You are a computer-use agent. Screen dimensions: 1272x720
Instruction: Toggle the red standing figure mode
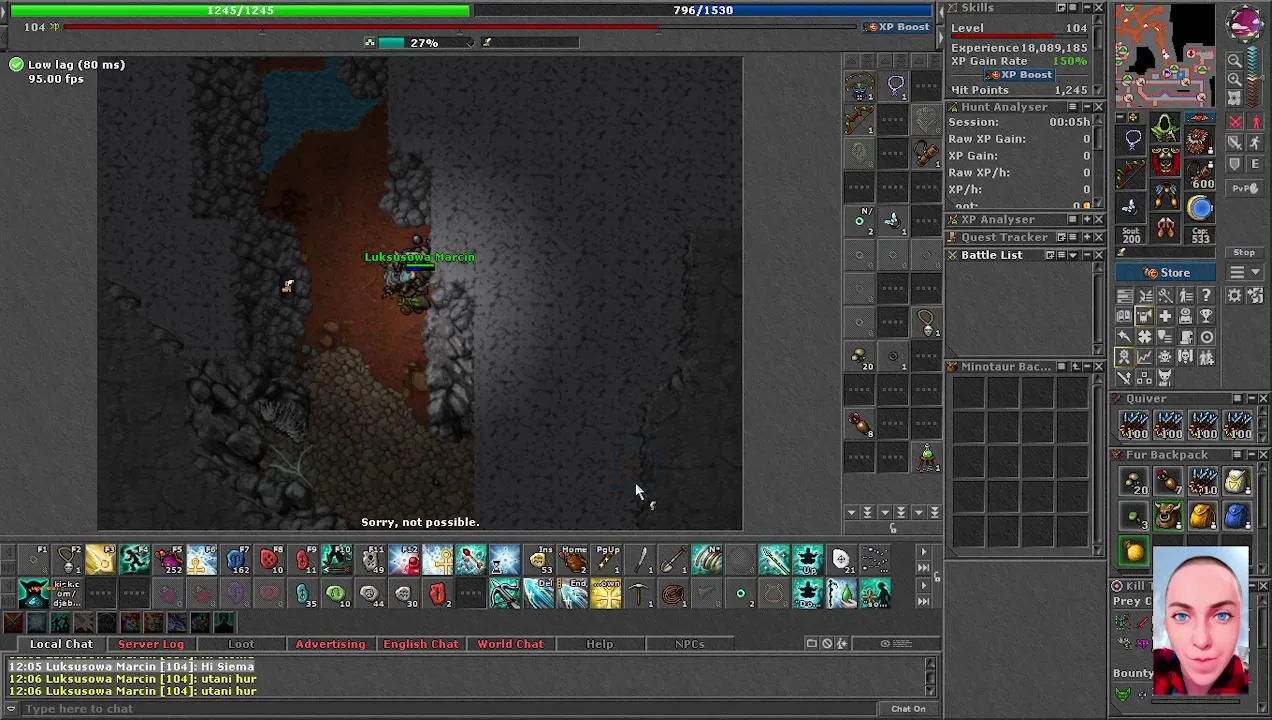1256,122
